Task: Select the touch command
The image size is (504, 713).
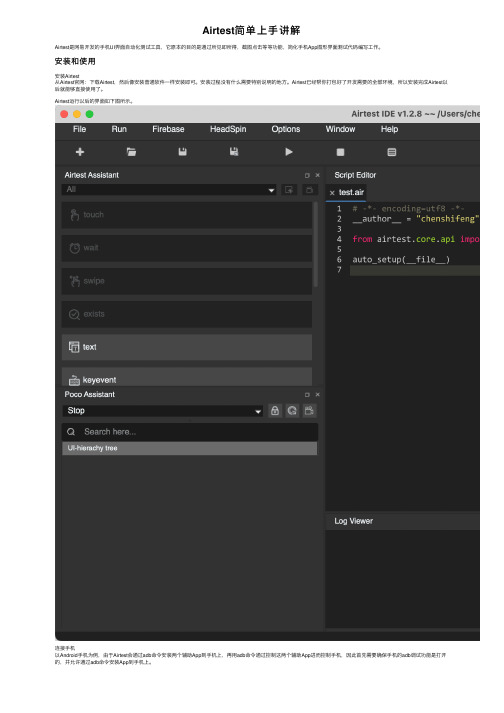Action: coord(186,215)
